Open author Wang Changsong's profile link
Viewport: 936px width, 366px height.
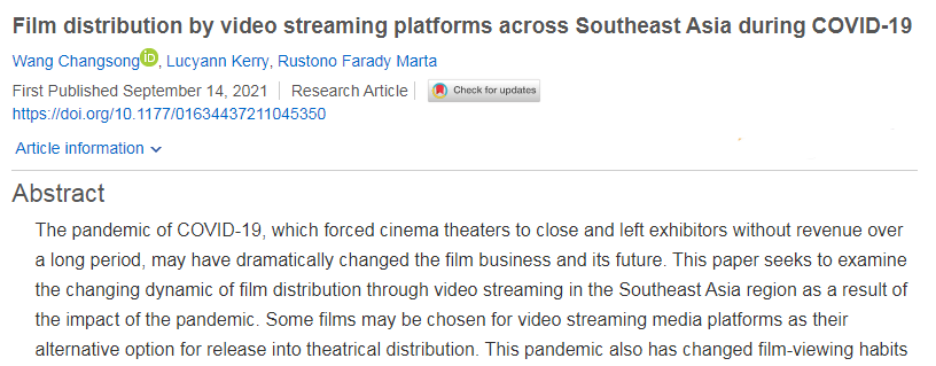coord(76,61)
